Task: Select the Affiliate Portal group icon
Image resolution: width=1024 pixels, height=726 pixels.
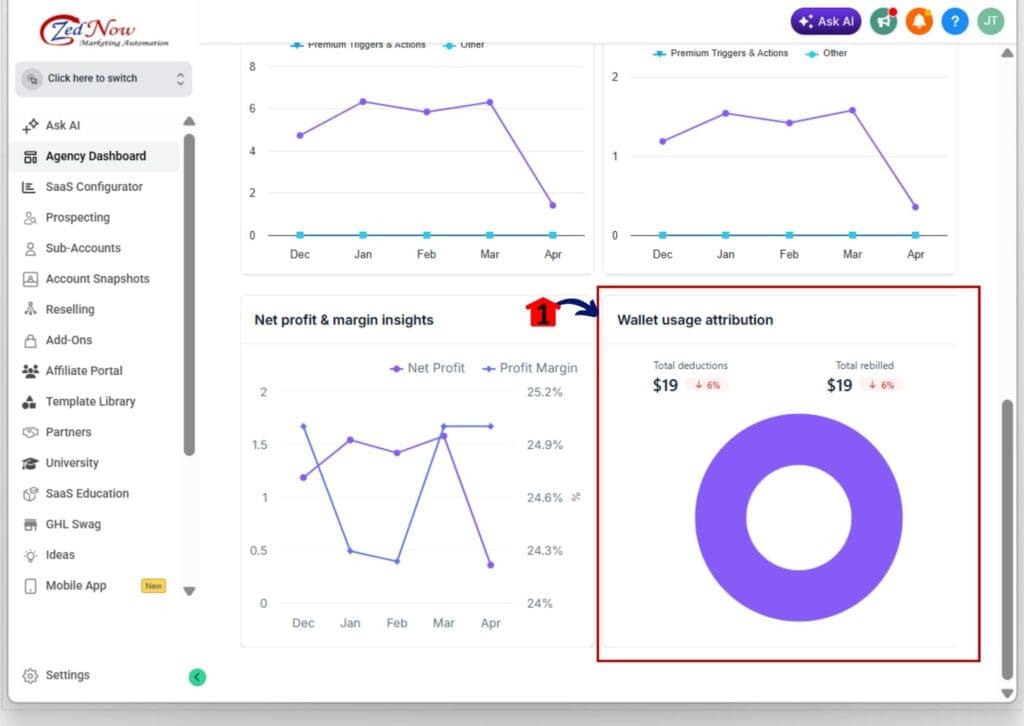Action: point(30,371)
